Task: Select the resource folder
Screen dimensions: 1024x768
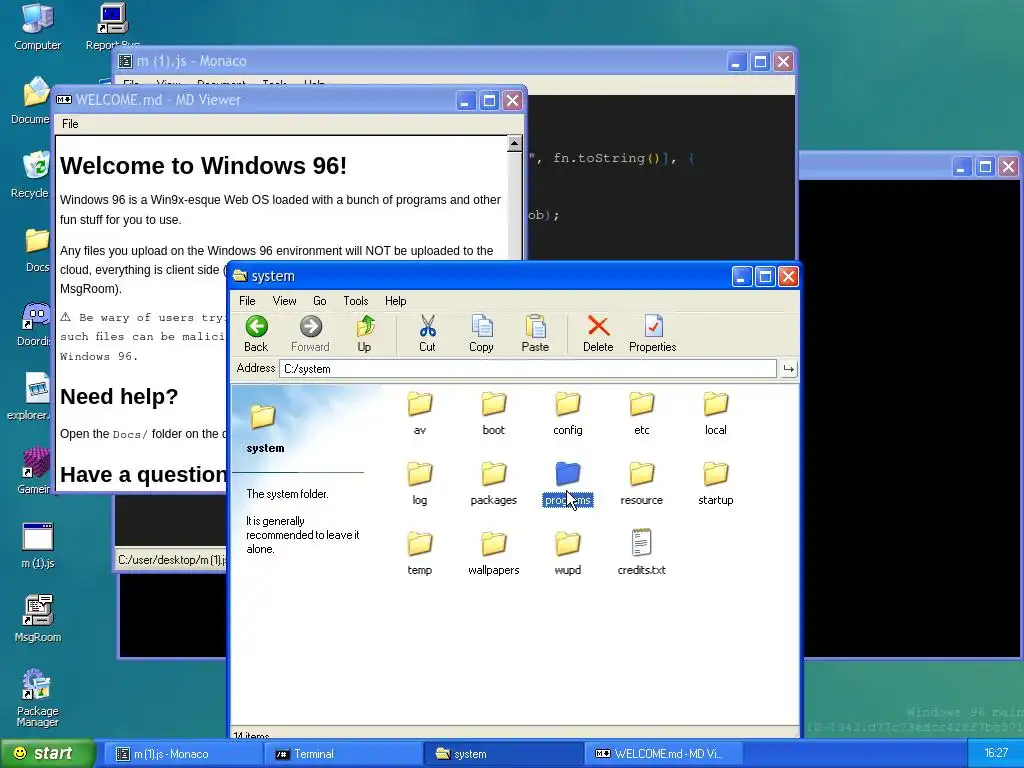Action: click(x=642, y=483)
